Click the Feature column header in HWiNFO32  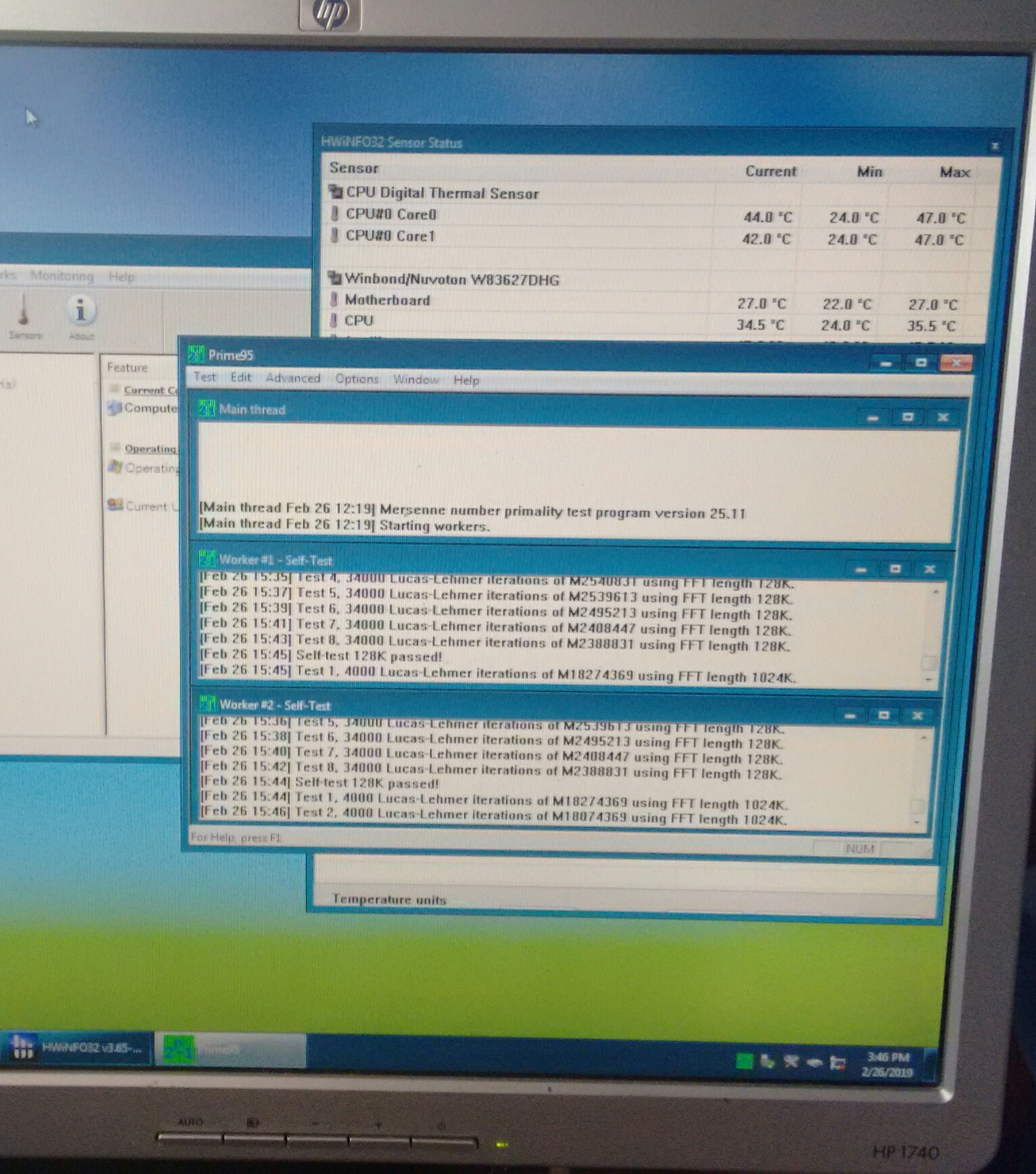click(127, 367)
